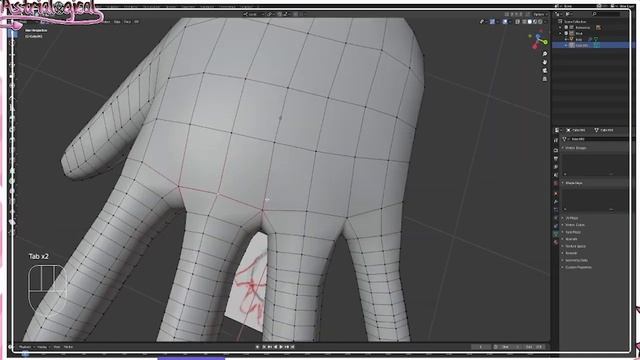Screen dimensions: 640x360
Task: Open the timeline Marker menu
Action: [68, 347]
